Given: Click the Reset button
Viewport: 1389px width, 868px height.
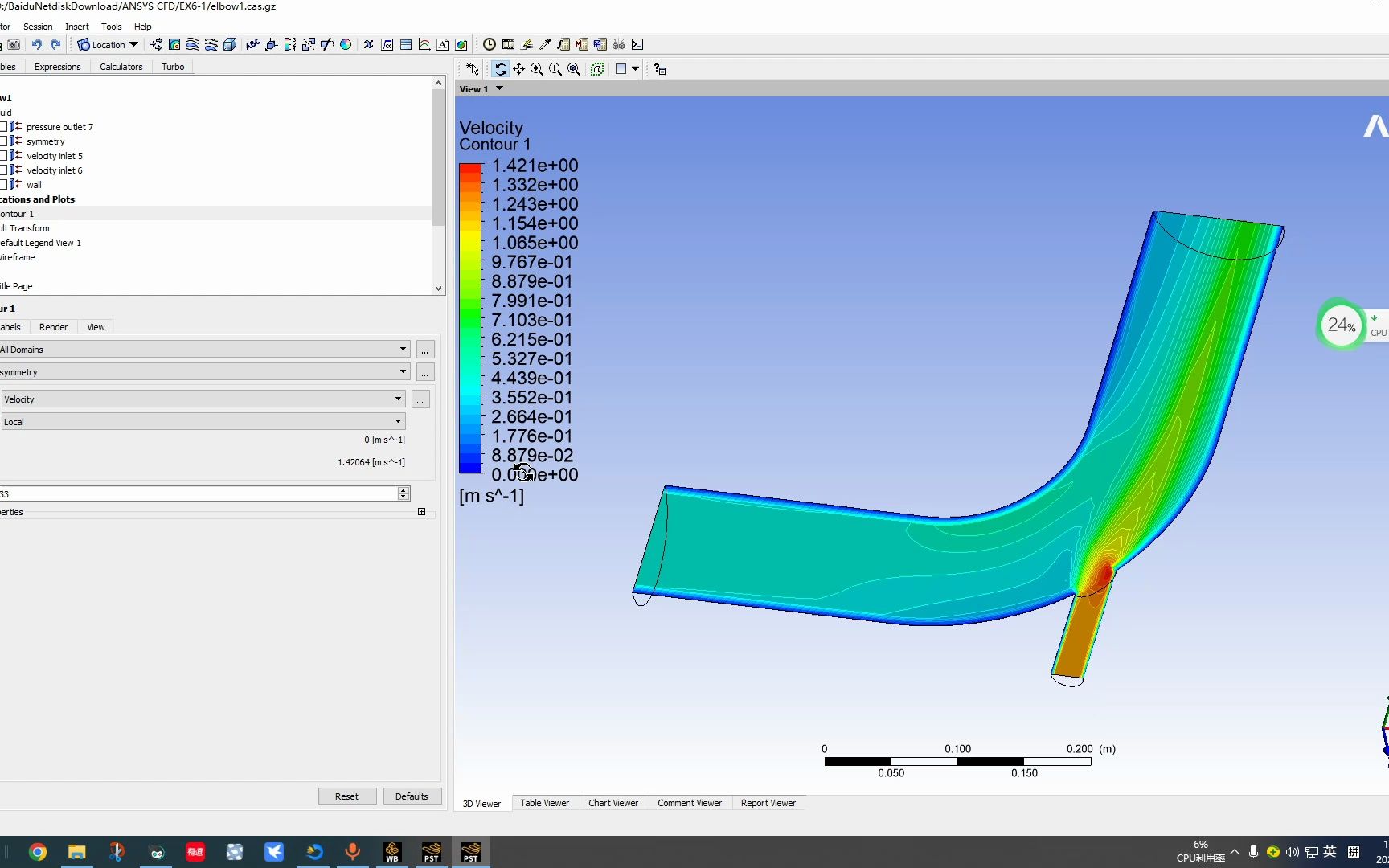Looking at the screenshot, I should pos(346,796).
